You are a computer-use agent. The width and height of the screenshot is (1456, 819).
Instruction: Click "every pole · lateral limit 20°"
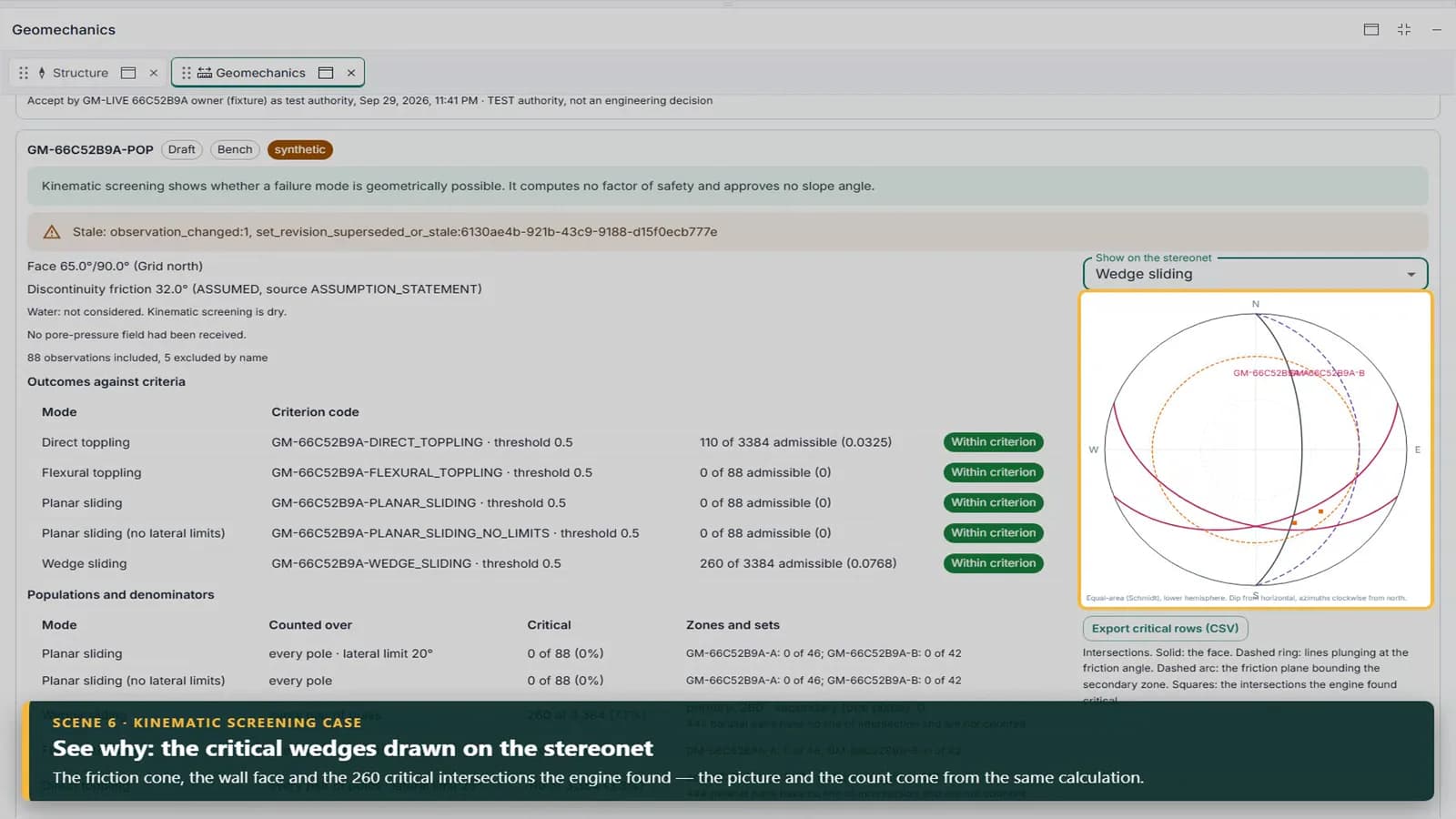pos(350,653)
